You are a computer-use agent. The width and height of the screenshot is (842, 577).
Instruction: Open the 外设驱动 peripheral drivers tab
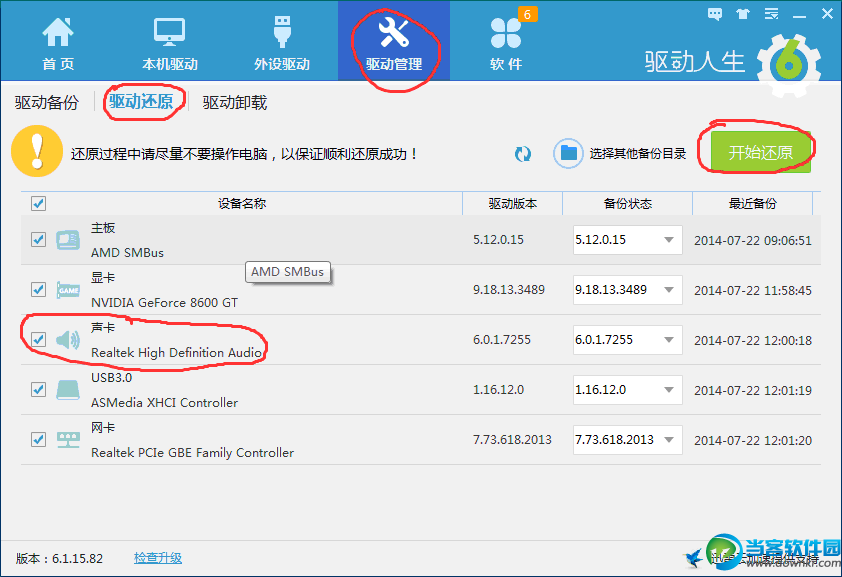click(x=282, y=43)
